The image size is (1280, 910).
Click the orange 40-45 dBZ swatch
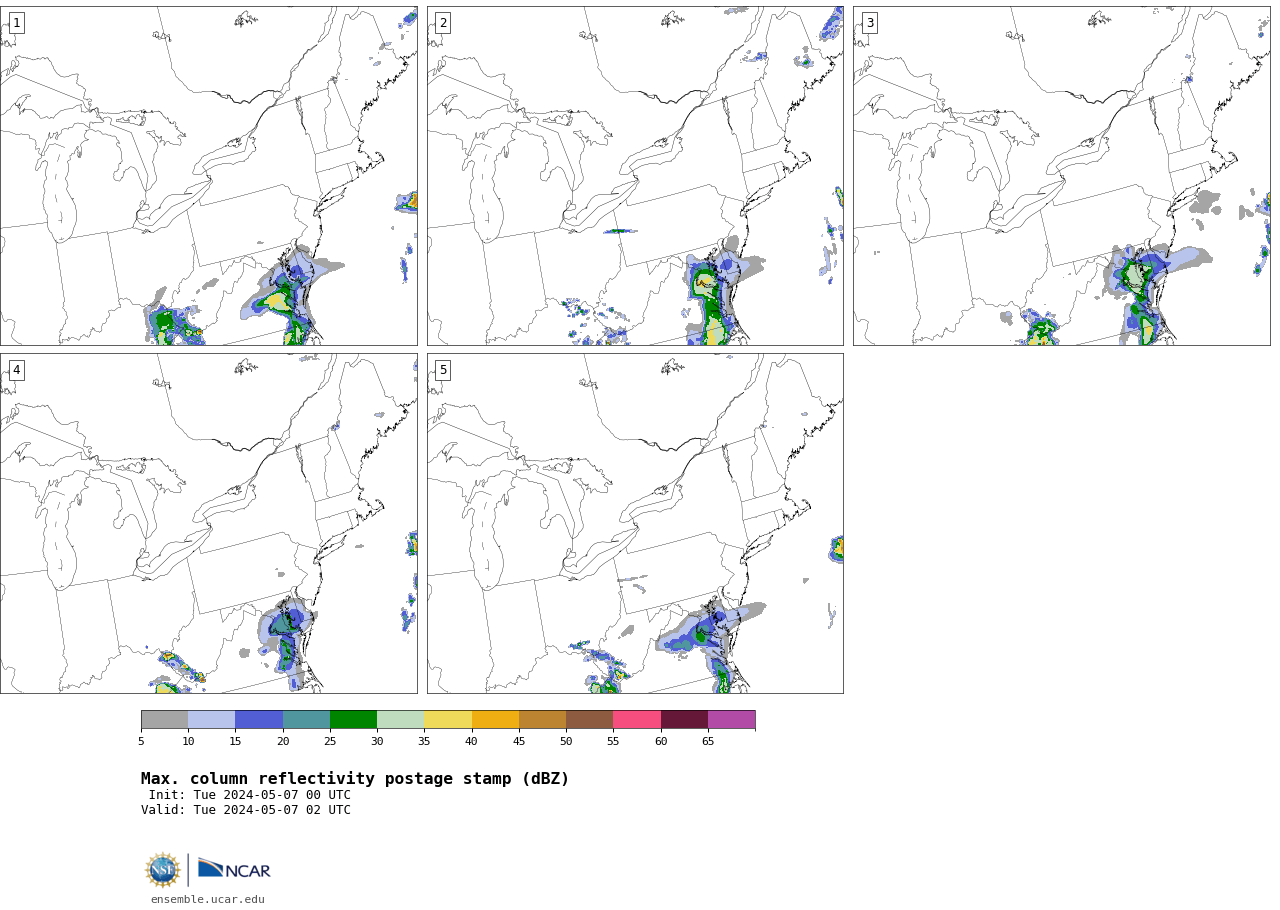495,720
